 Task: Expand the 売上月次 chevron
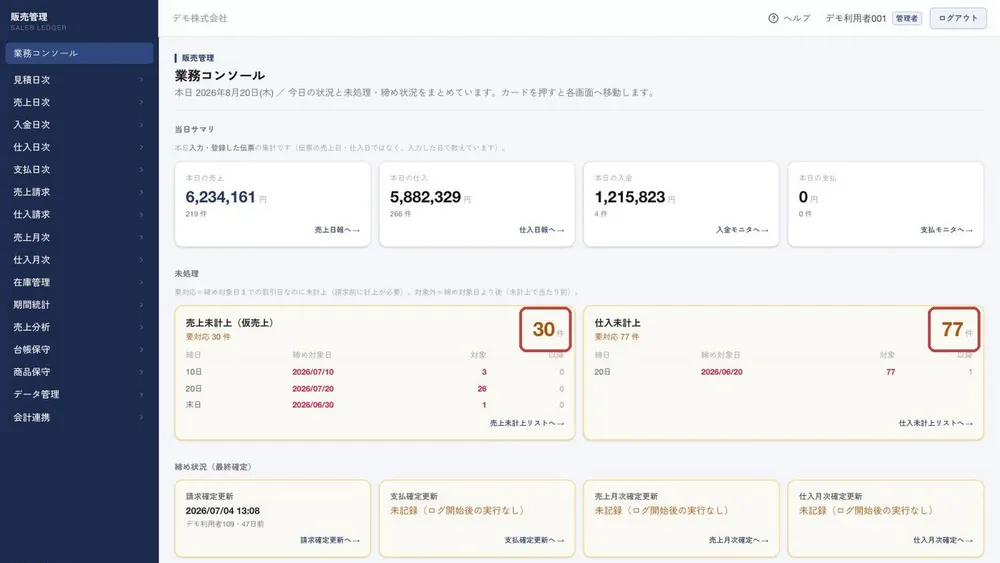pyautogui.click(x=141, y=237)
